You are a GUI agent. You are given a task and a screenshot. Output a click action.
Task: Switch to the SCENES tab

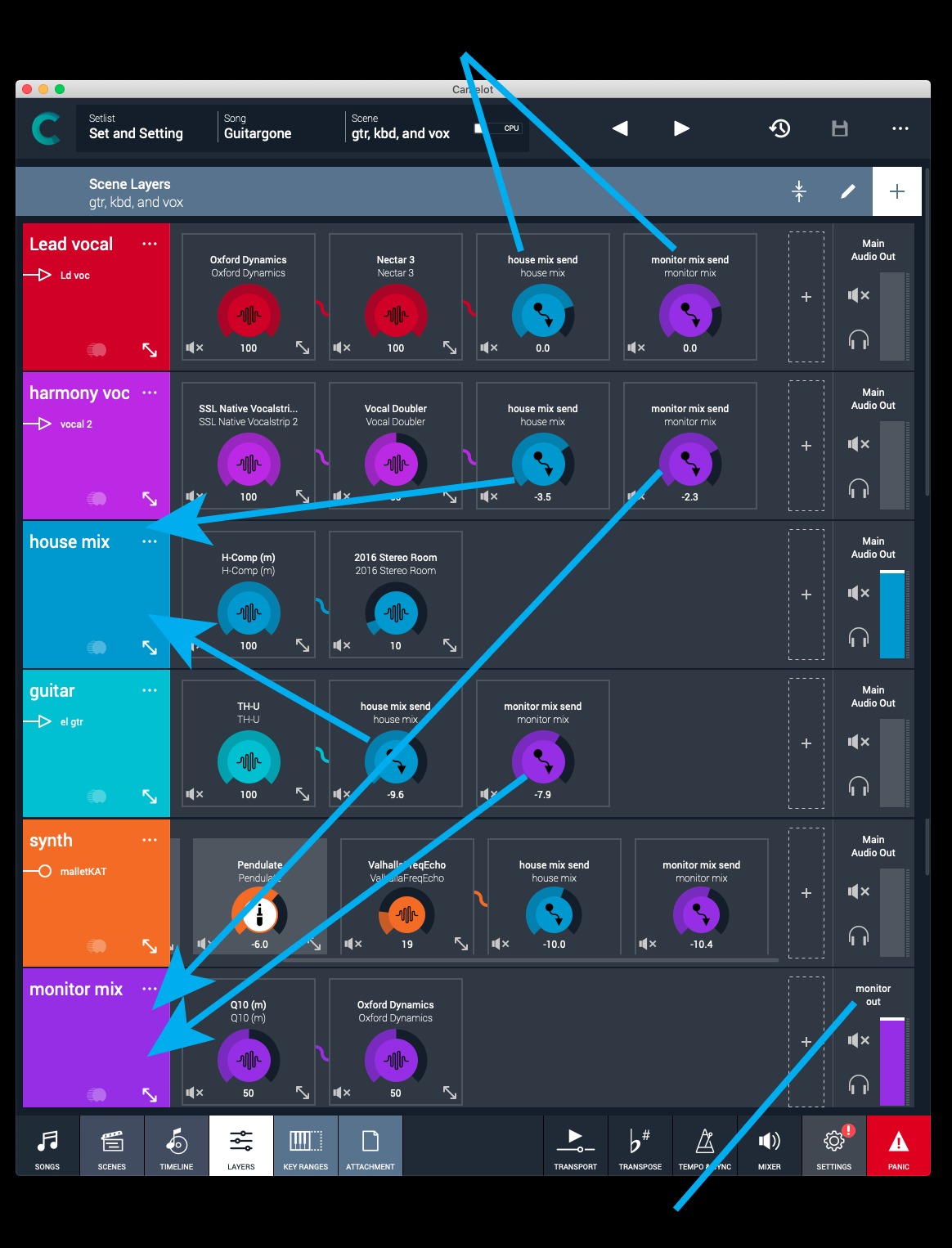coord(111,1145)
